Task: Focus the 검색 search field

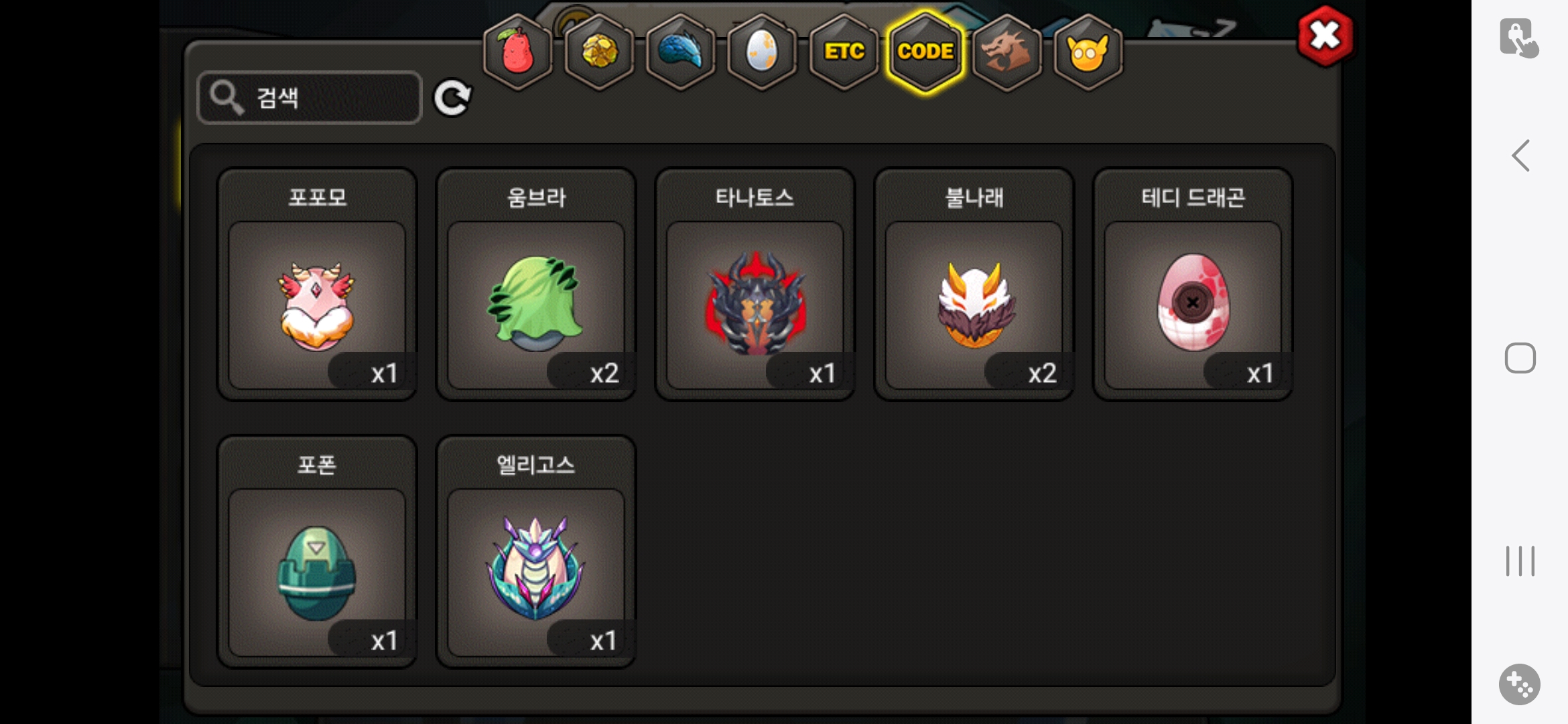Action: pos(310,98)
